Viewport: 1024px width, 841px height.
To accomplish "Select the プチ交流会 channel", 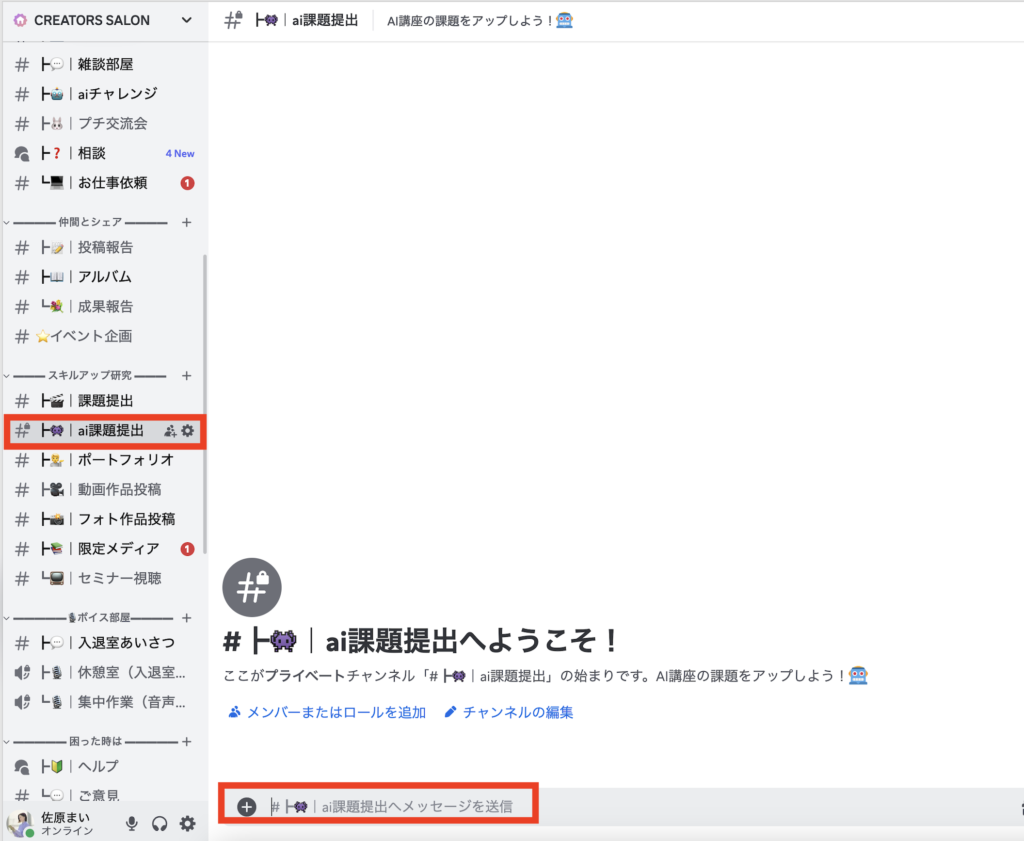I will click(x=104, y=123).
